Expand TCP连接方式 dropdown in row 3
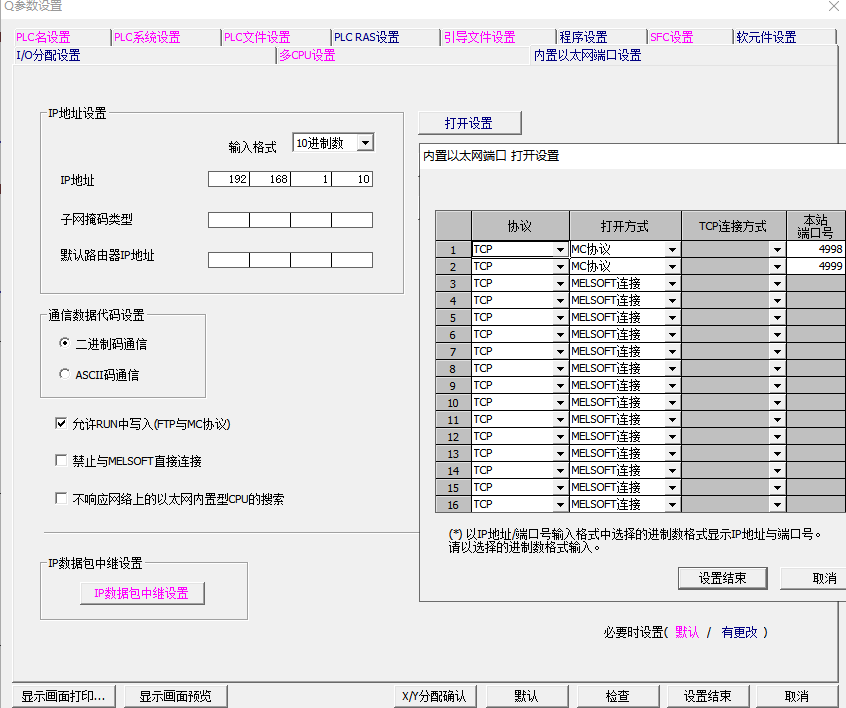 click(x=777, y=284)
